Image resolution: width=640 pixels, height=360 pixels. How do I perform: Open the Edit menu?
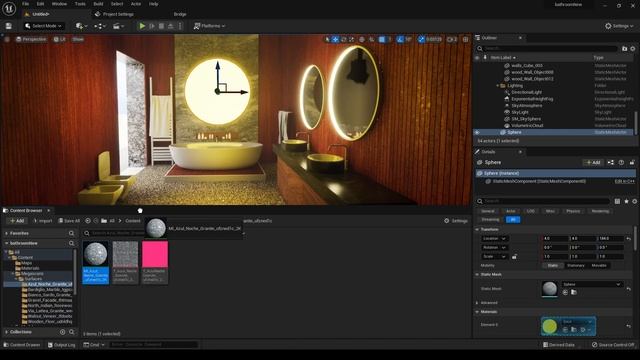[x=40, y=4]
